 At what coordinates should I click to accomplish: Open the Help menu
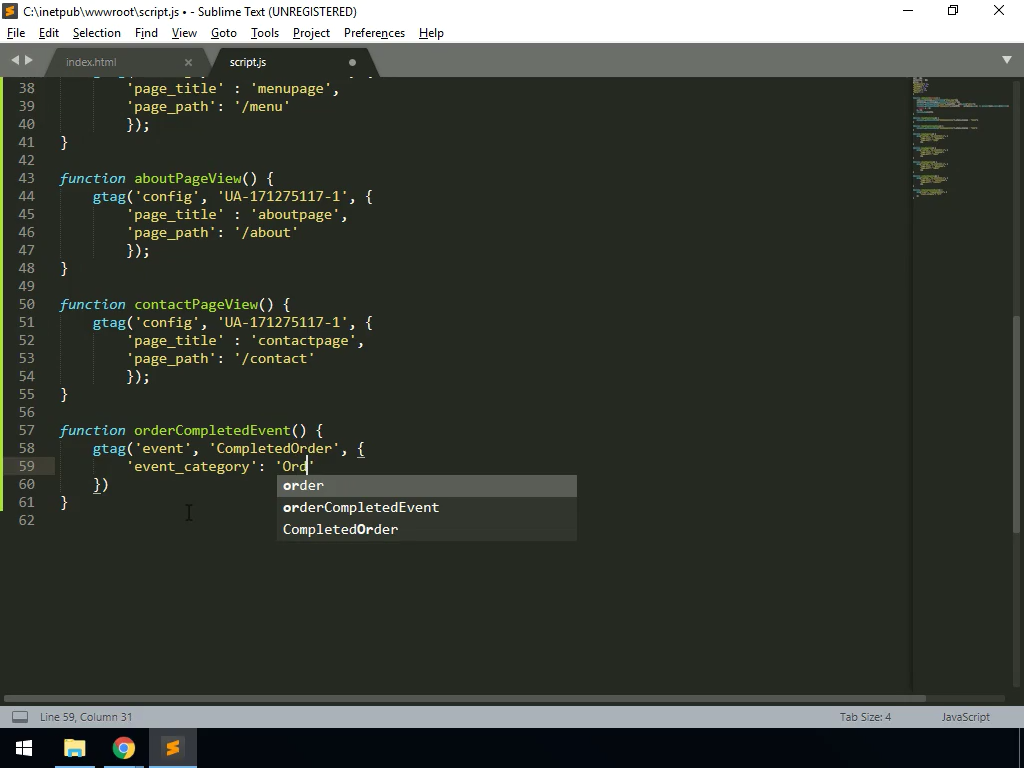tap(431, 33)
